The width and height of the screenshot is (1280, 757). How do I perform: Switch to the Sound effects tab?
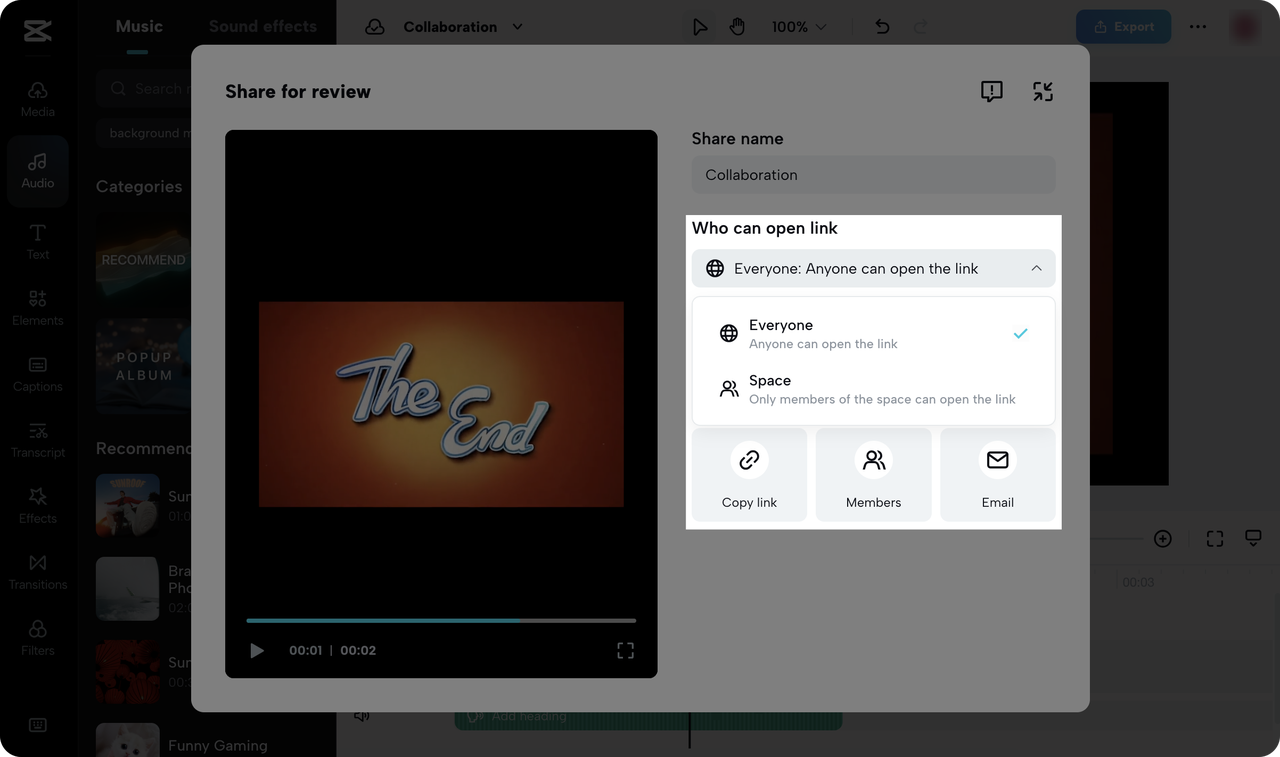point(263,27)
